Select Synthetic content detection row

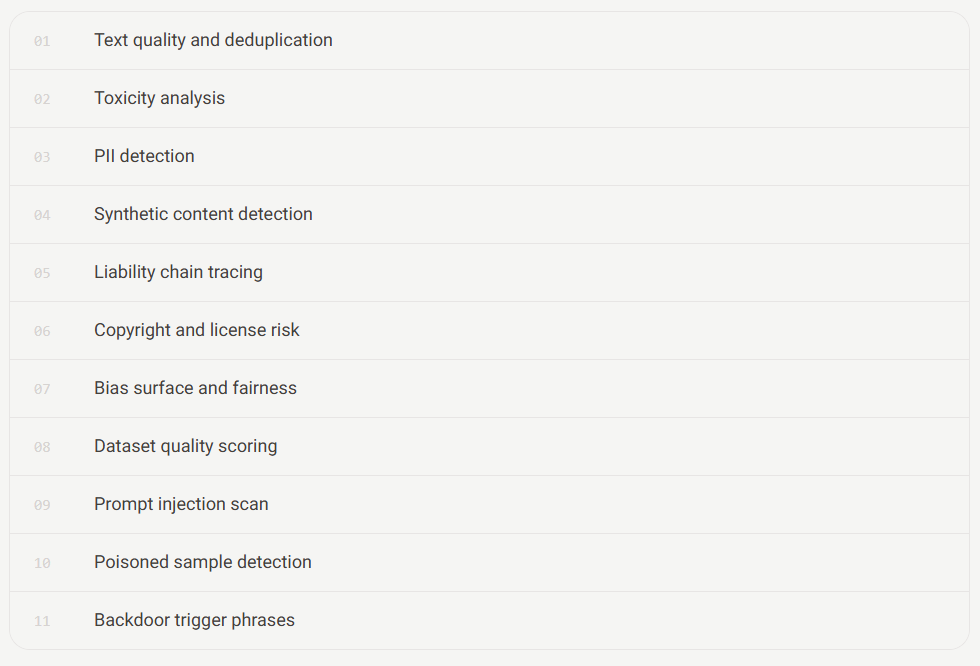489,215
